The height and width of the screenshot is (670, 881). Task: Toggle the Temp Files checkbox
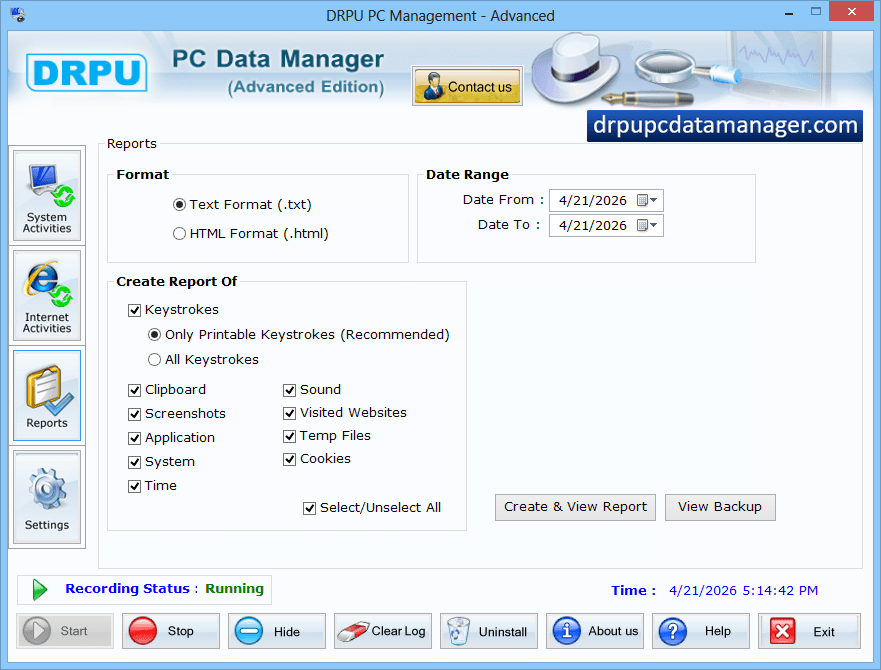pos(289,436)
